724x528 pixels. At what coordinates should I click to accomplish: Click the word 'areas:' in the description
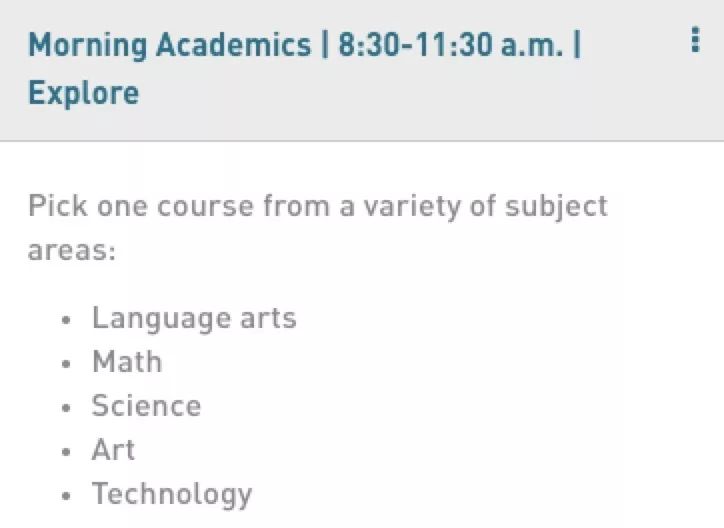(x=72, y=250)
